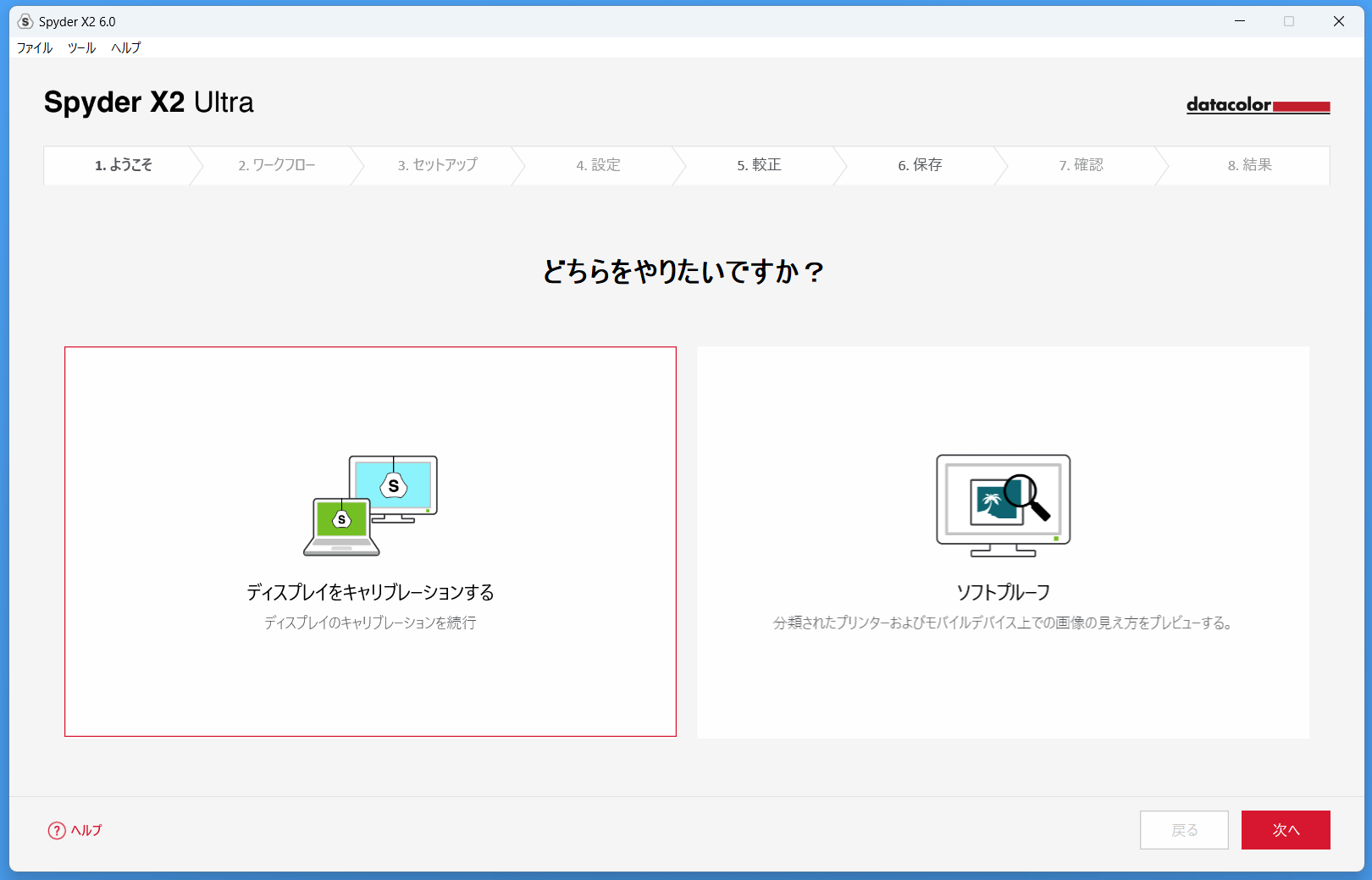
Task: Open the ツール menu
Action: (82, 48)
